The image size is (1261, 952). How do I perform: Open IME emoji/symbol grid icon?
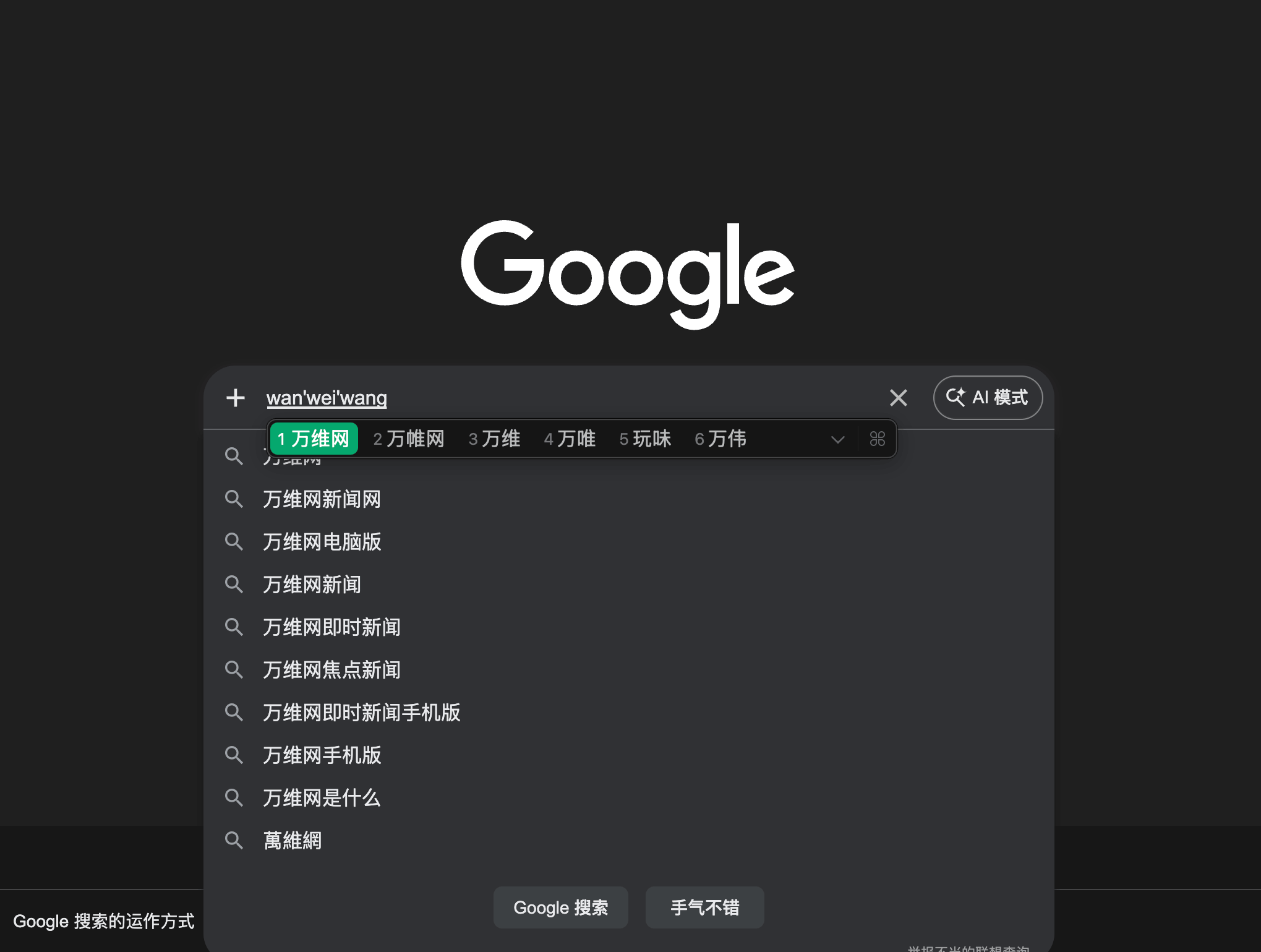pyautogui.click(x=877, y=439)
